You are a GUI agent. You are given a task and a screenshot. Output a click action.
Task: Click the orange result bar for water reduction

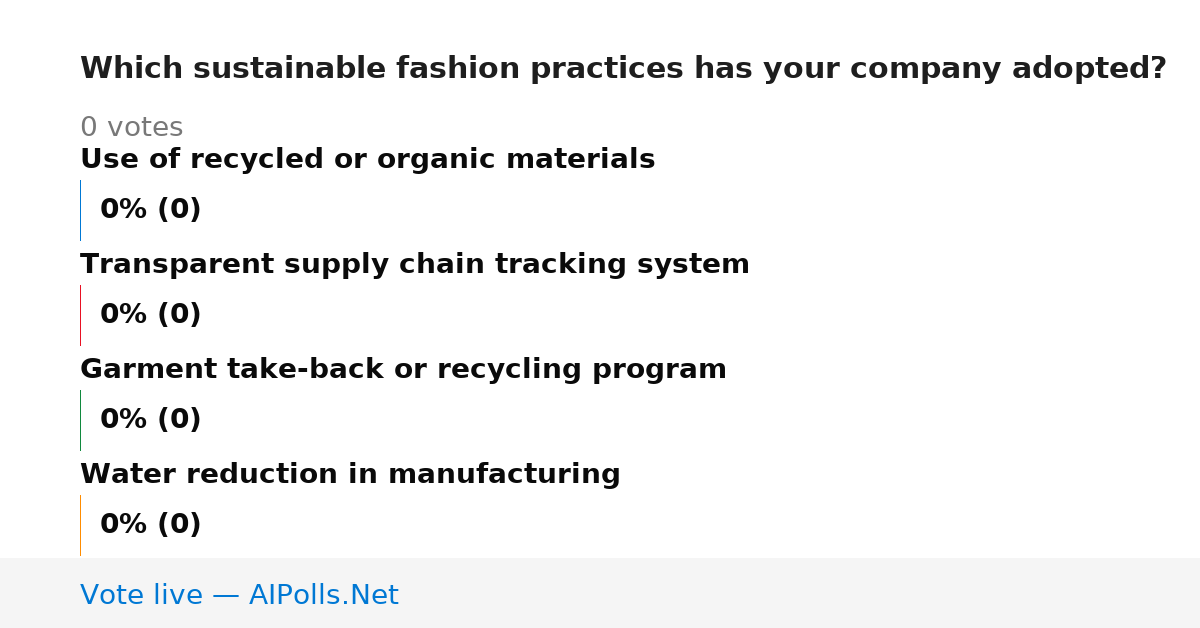[80, 525]
